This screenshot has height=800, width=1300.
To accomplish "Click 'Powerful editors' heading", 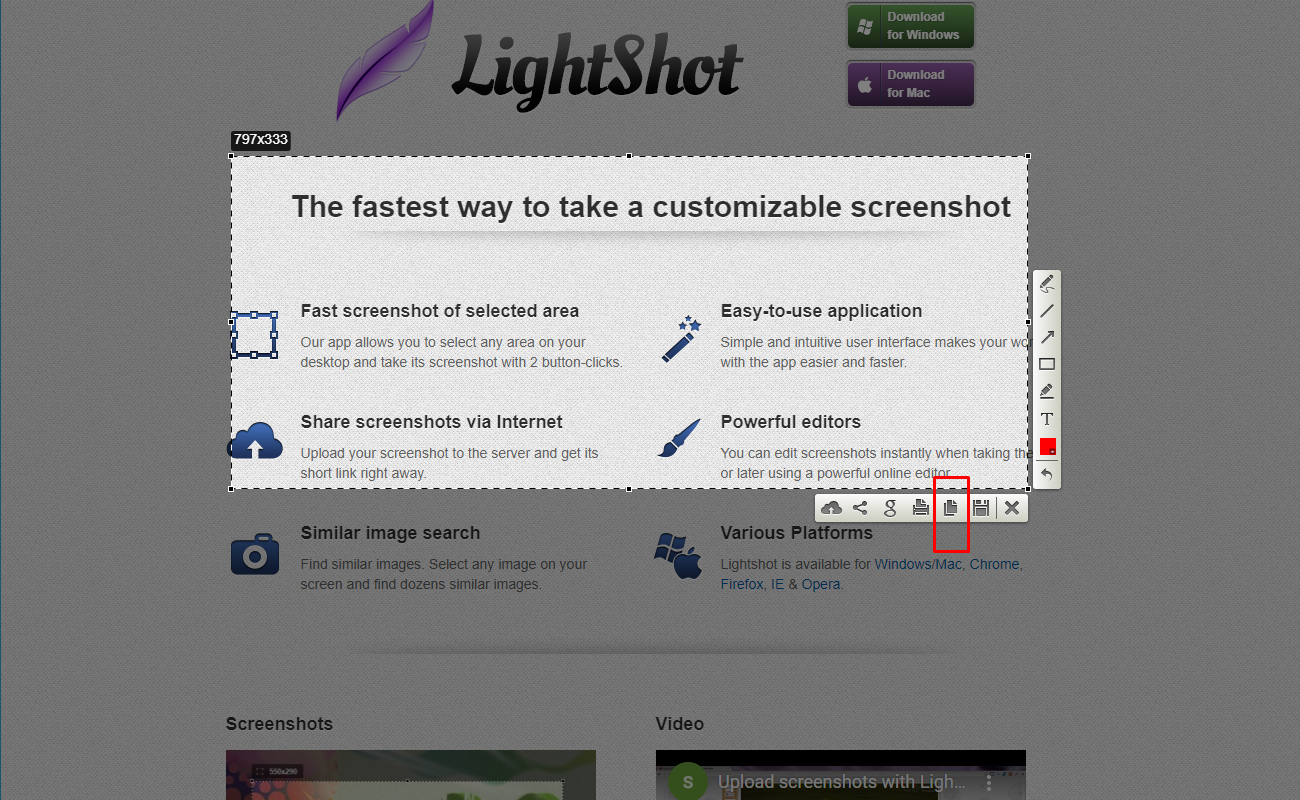I will [x=791, y=422].
